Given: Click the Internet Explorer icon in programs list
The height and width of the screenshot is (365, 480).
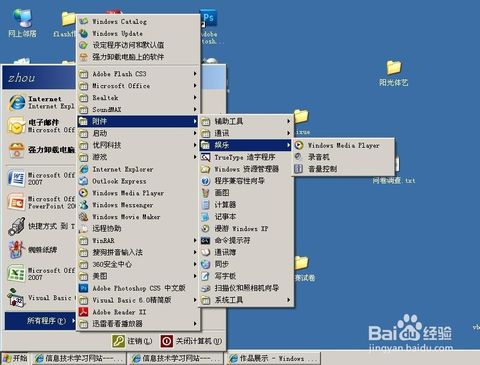Looking at the screenshot, I should [84, 169].
